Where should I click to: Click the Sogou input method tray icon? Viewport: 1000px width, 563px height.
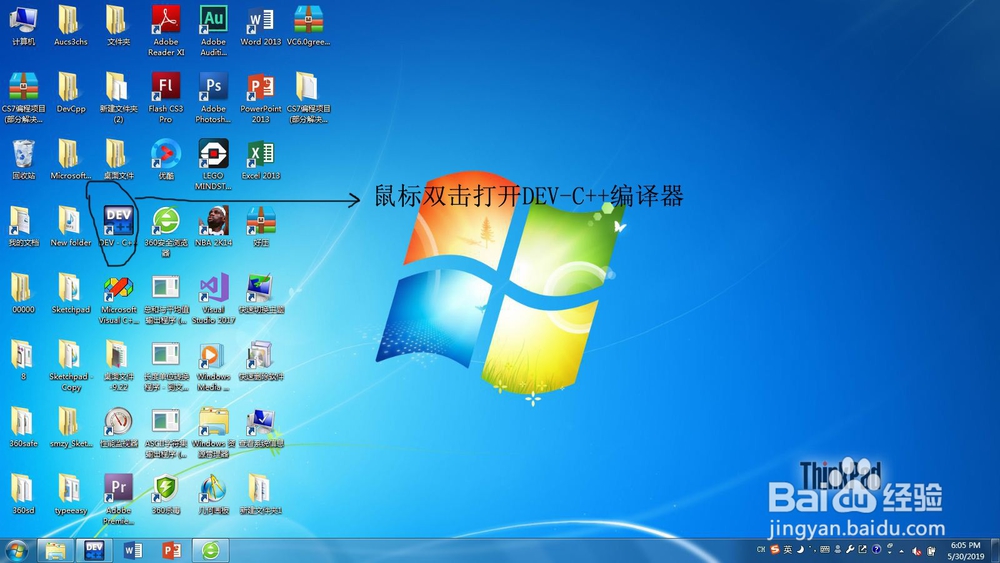(775, 550)
